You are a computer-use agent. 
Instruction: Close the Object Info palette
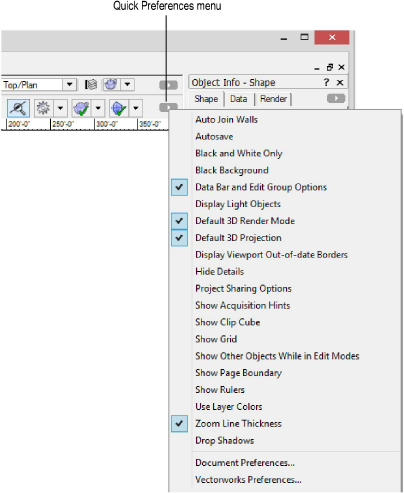point(340,82)
